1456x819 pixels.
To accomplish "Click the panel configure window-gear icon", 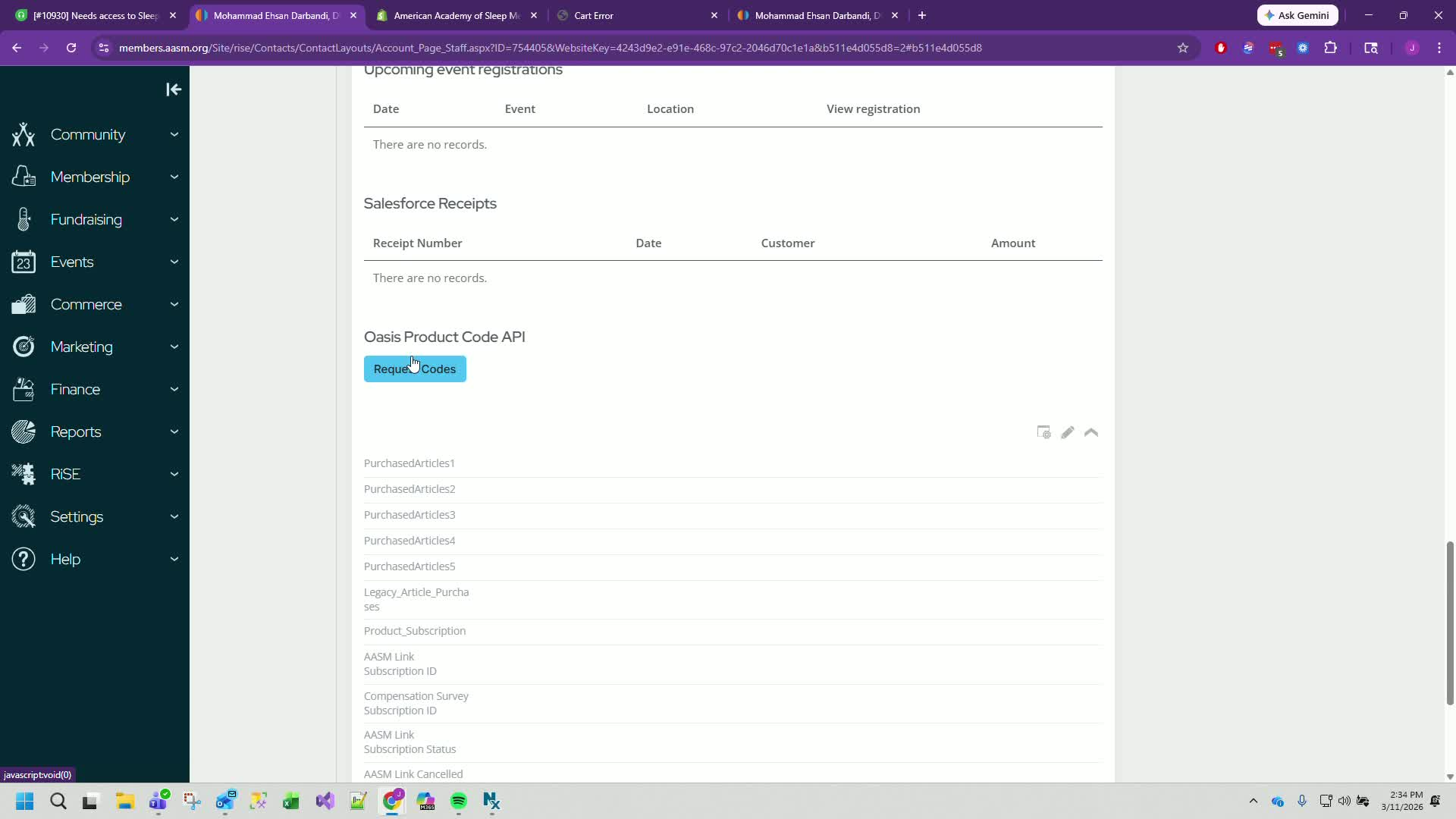I will pyautogui.click(x=1043, y=432).
